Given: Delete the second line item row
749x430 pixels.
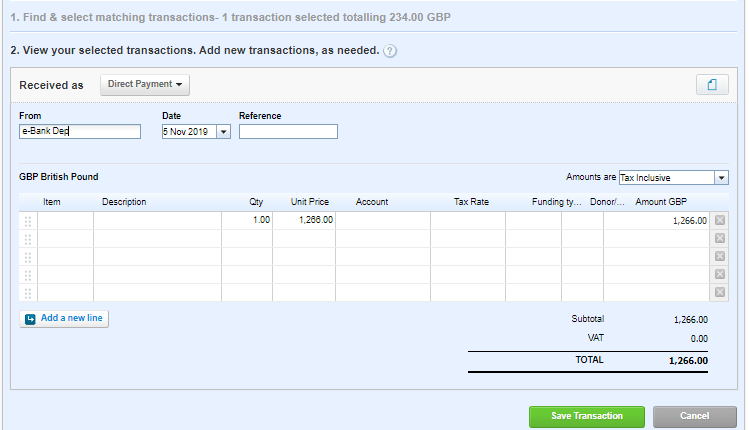Looking at the screenshot, I should [719, 239].
